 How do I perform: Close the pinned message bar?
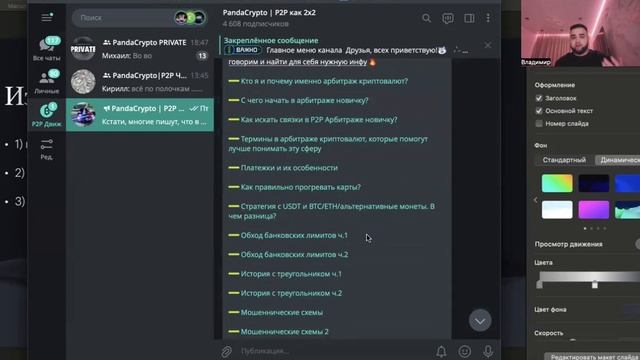(x=488, y=45)
